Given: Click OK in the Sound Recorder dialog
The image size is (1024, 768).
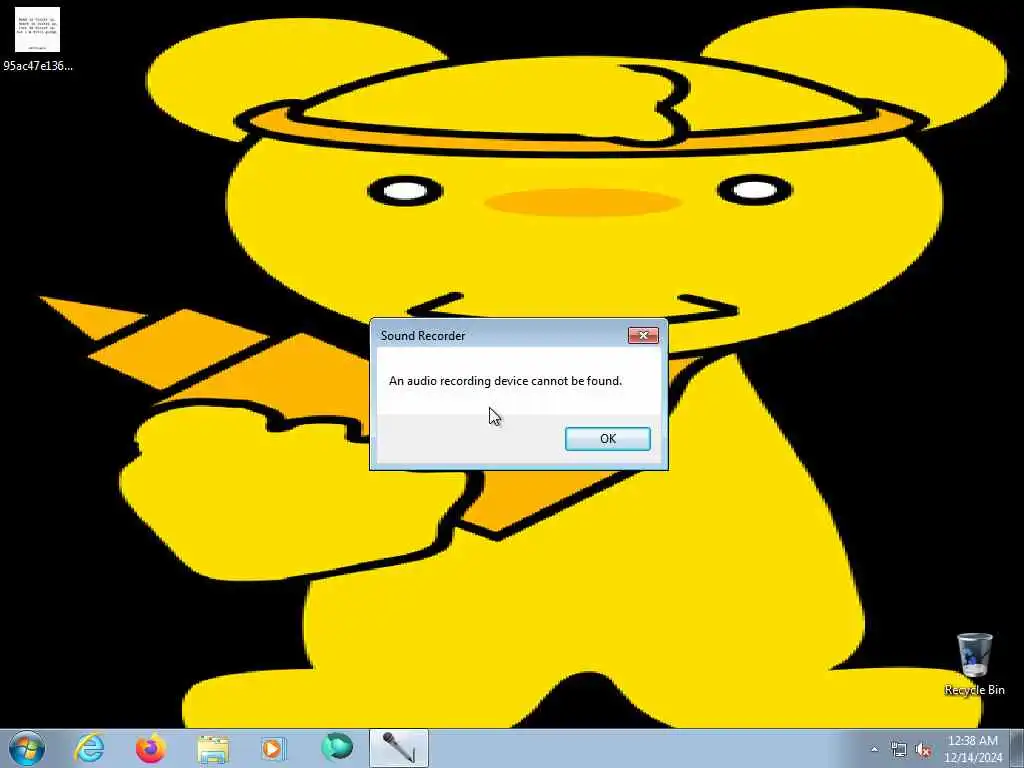Looking at the screenshot, I should point(607,439).
